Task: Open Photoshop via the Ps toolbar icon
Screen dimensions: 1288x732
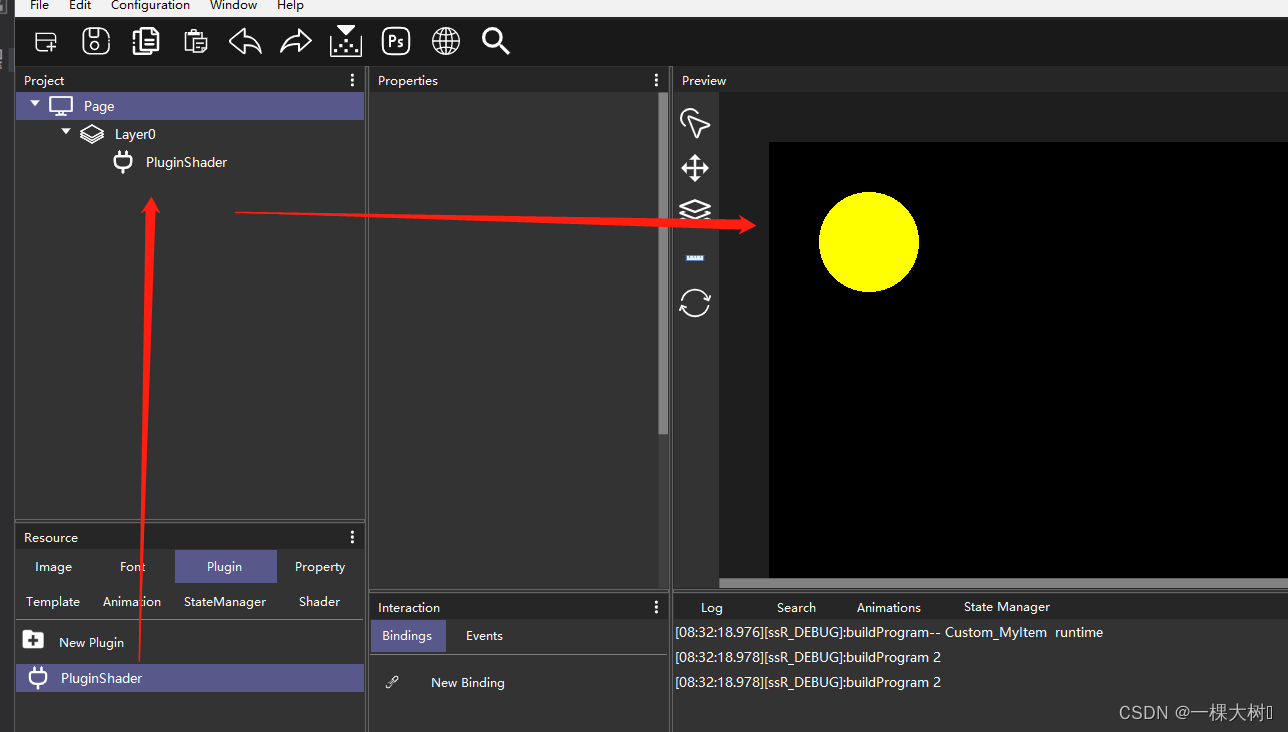Action: point(395,41)
